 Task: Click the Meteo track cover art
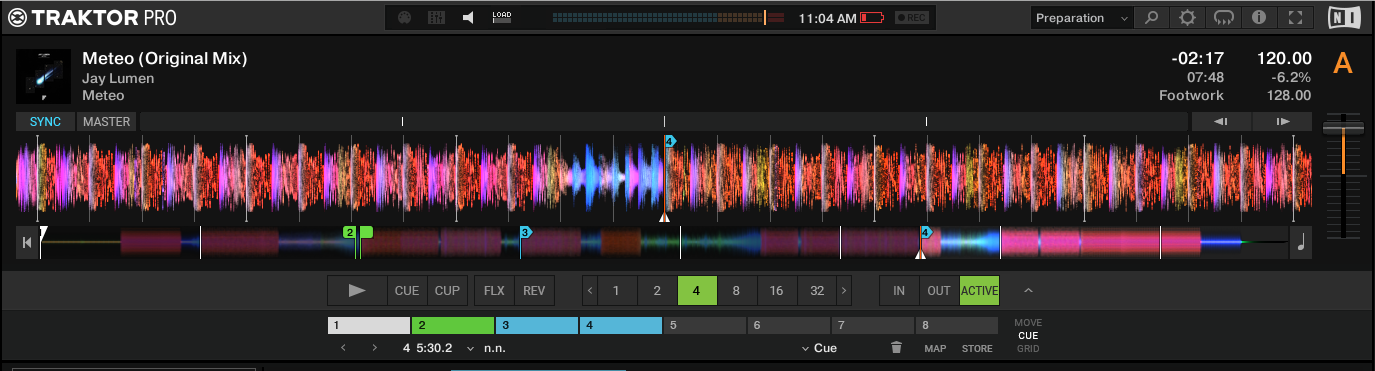click(43, 77)
